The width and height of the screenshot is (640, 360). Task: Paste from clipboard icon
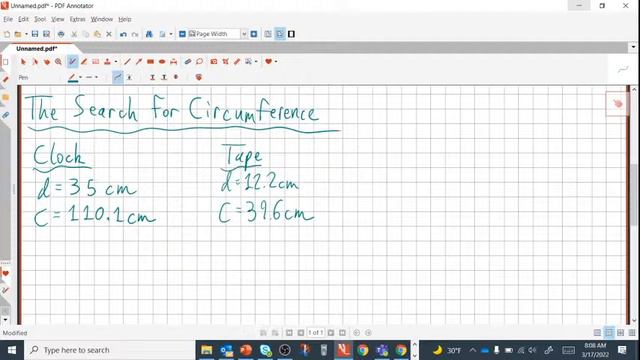tap(97, 34)
